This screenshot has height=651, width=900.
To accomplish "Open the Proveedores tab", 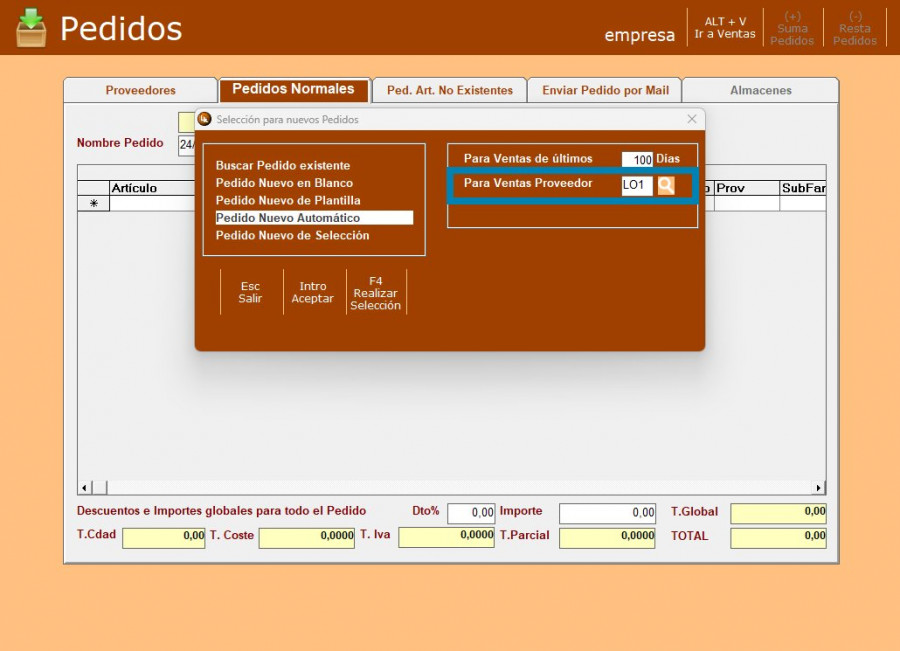I will (x=140, y=90).
